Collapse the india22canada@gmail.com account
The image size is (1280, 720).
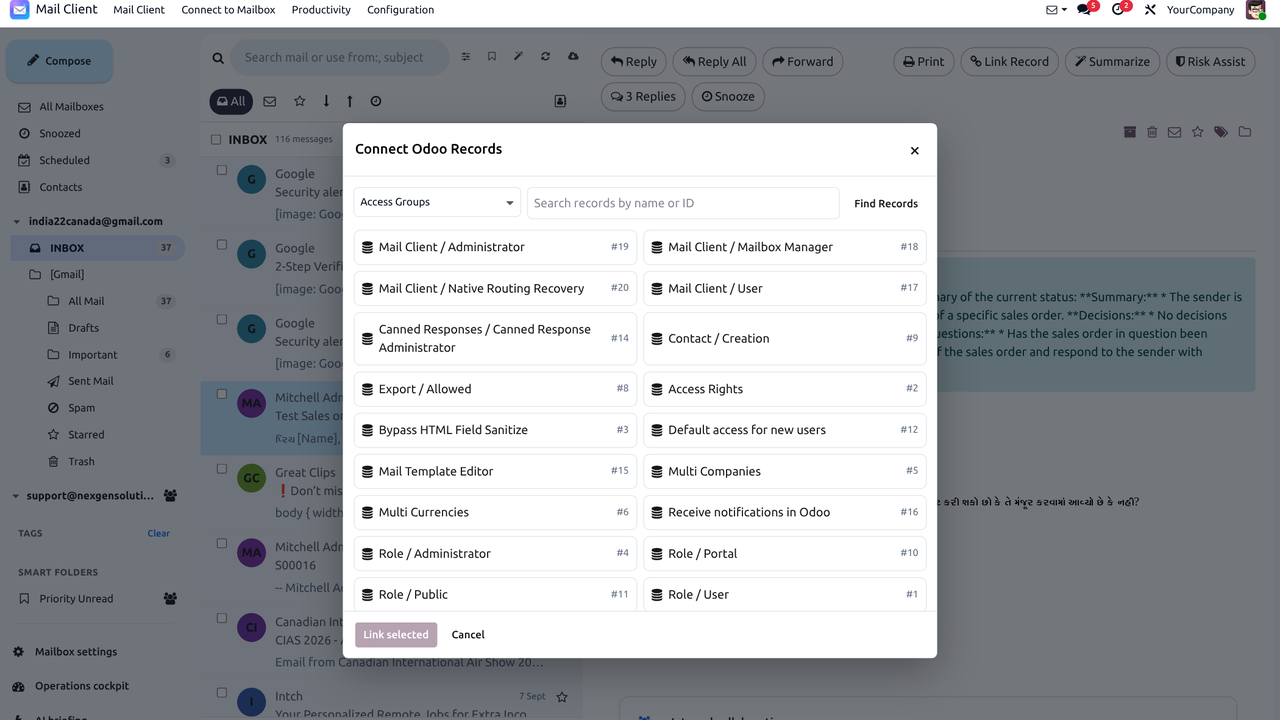(x=16, y=222)
